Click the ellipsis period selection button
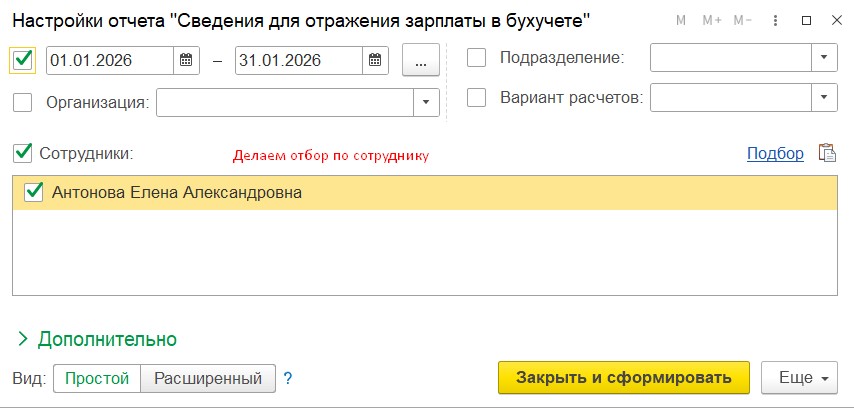 pyautogui.click(x=421, y=60)
